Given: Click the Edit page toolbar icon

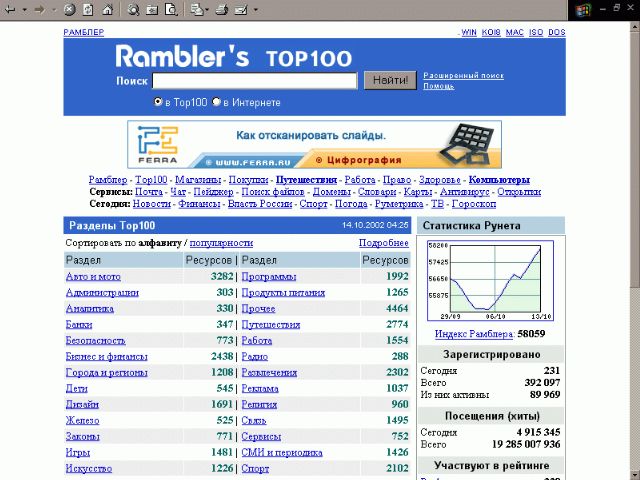Looking at the screenshot, I should pos(241,10).
